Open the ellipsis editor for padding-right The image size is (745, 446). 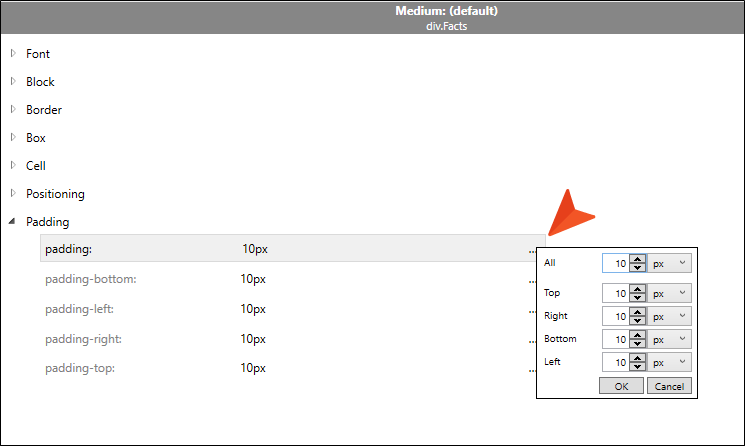coord(532,342)
